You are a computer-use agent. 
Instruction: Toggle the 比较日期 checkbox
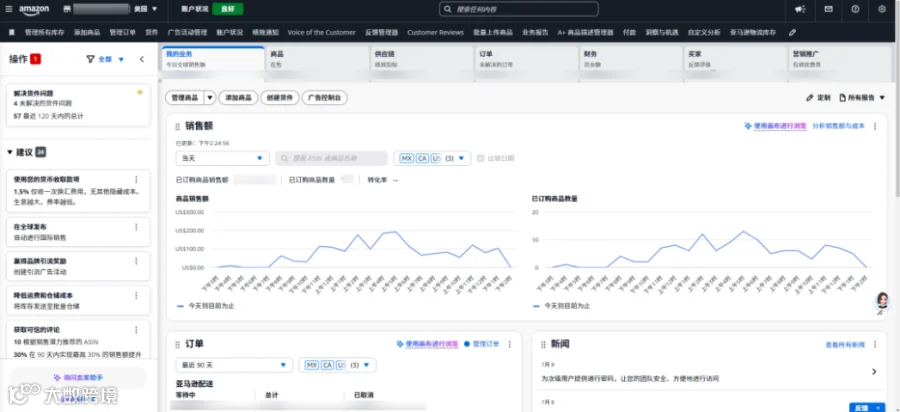coord(480,158)
